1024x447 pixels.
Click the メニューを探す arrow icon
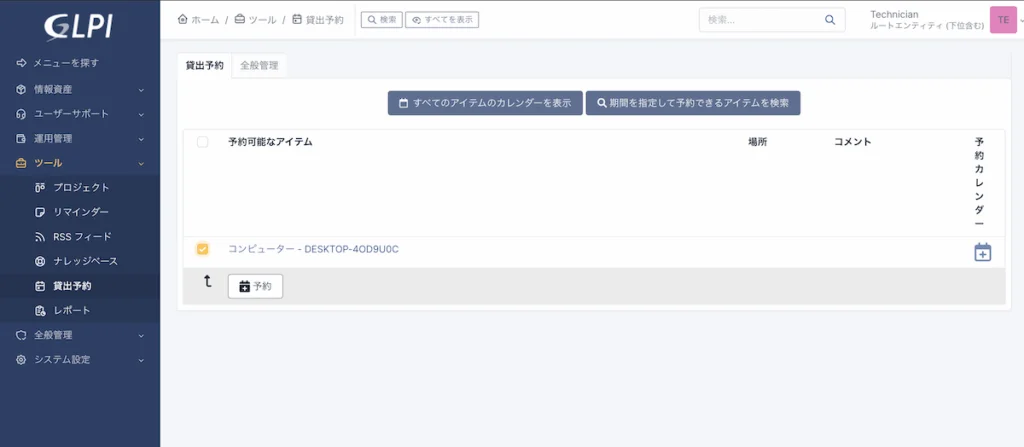pyautogui.click(x=21, y=63)
